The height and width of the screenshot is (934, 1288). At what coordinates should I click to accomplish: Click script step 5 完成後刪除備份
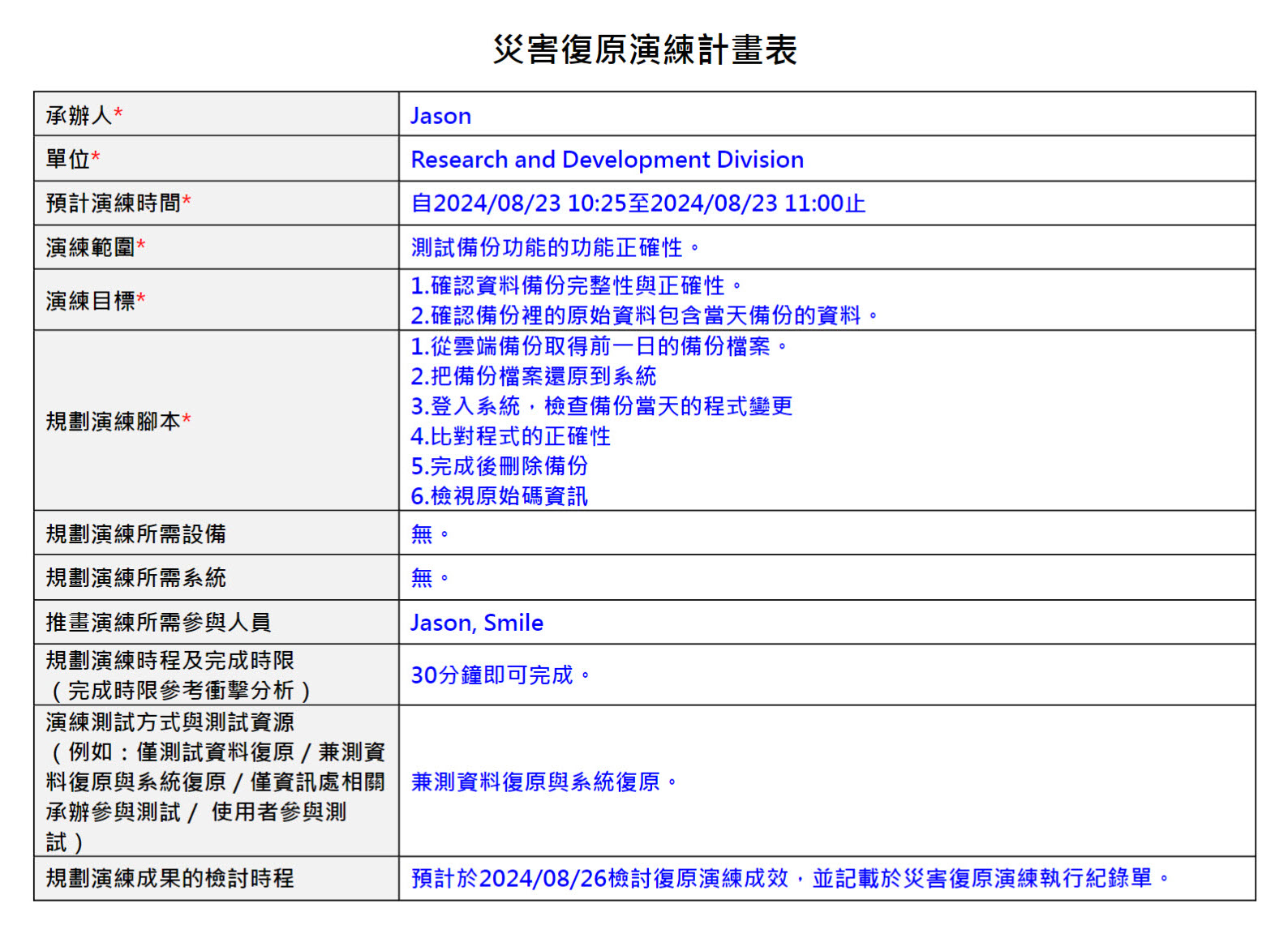pyautogui.click(x=499, y=466)
